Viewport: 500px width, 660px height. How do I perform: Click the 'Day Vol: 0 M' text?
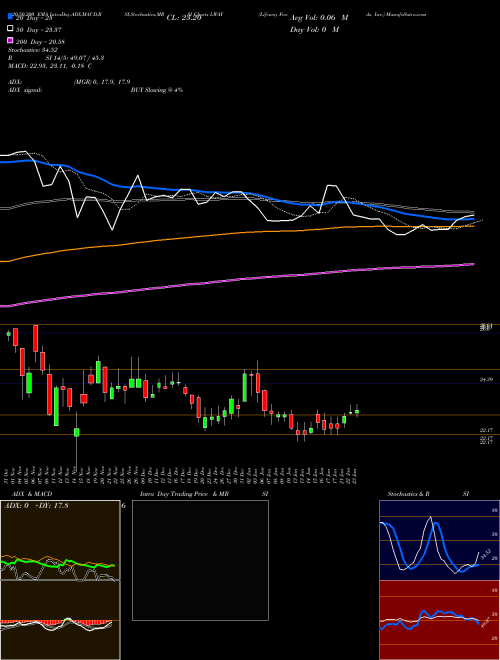pyautogui.click(x=314, y=30)
